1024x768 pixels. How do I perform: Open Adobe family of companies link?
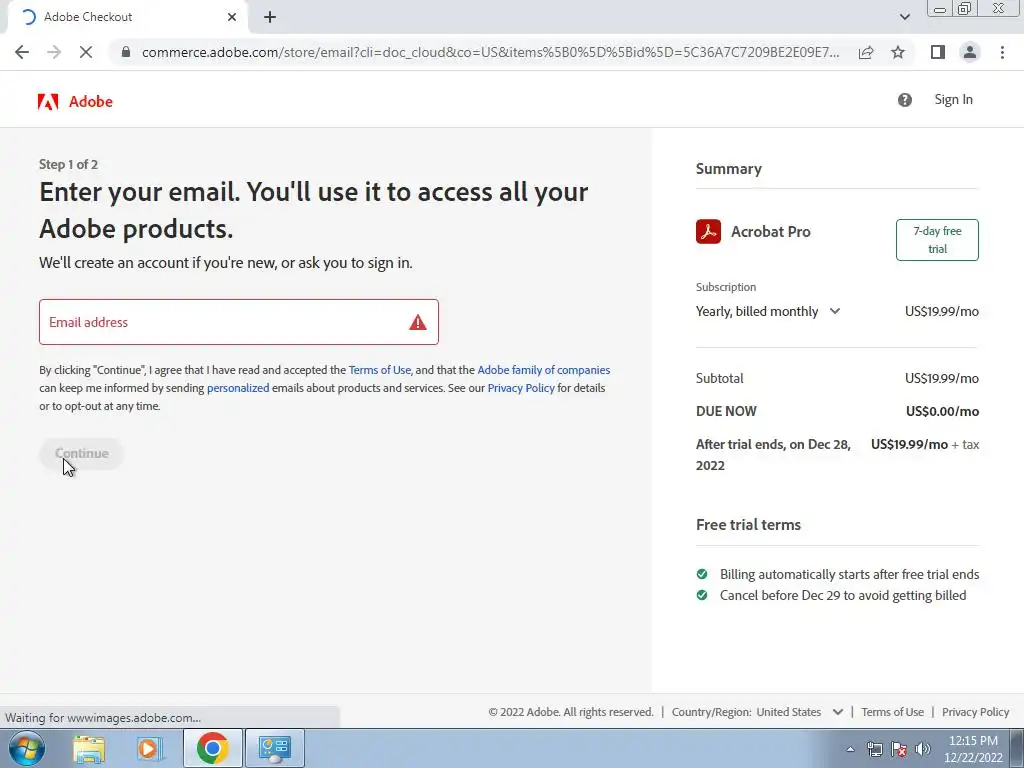coord(543,370)
